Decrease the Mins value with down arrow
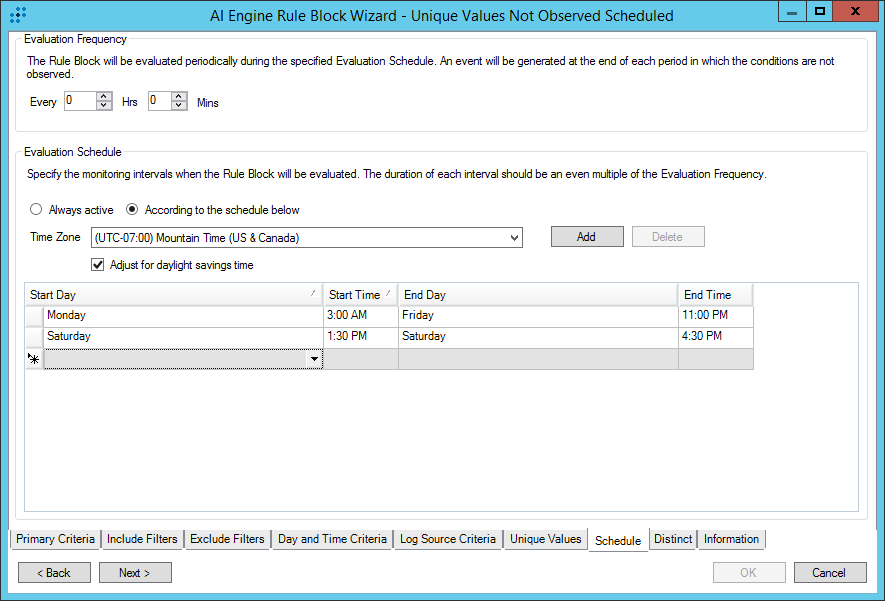 tap(179, 106)
